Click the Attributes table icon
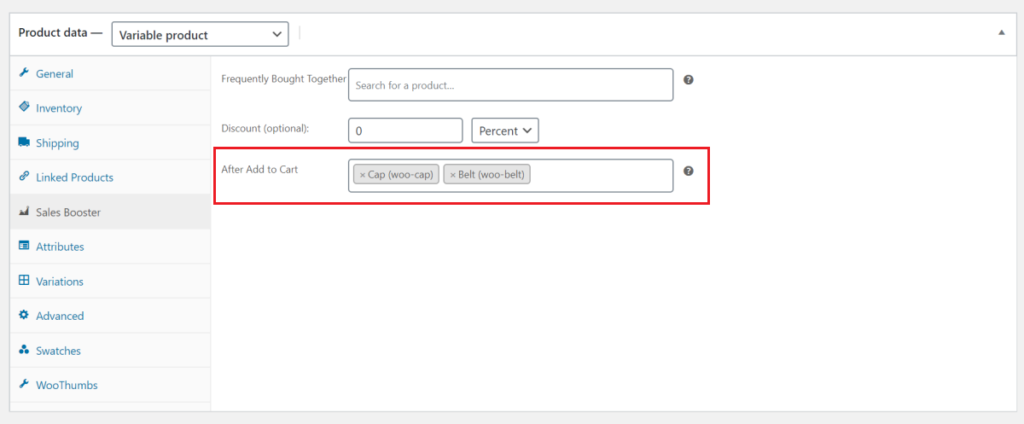 click(x=24, y=246)
